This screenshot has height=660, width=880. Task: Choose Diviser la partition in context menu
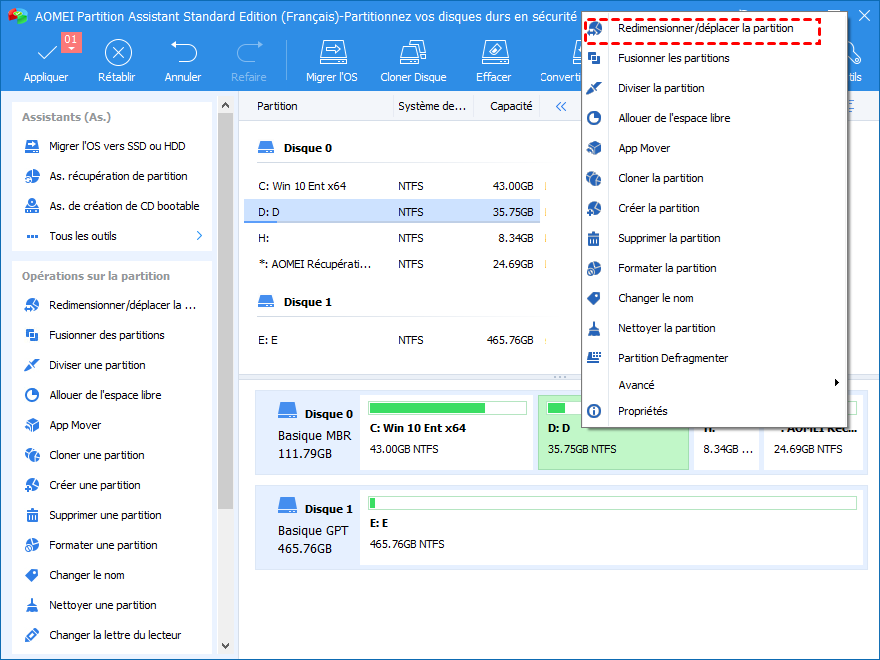(714, 88)
